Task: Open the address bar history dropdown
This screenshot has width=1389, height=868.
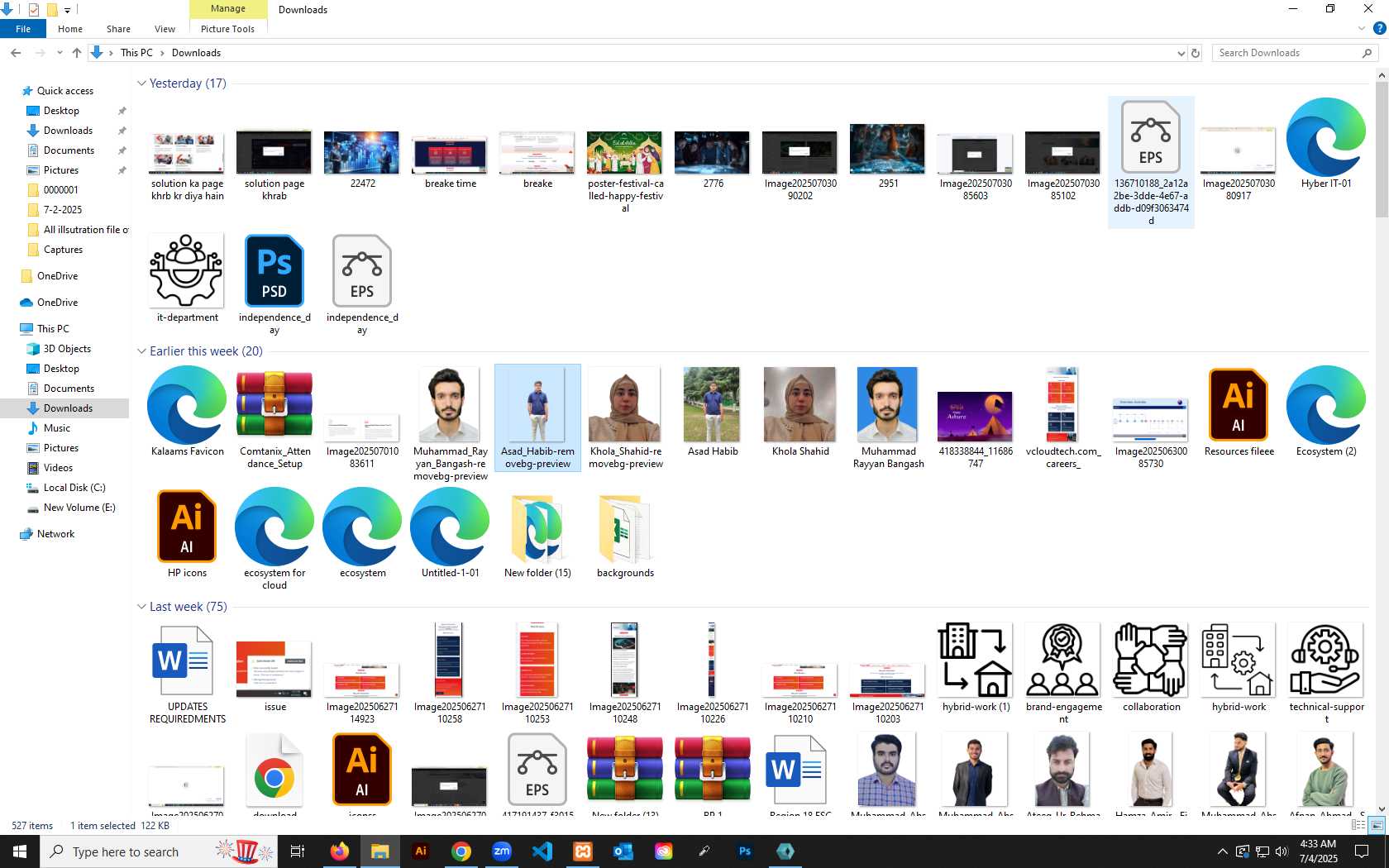Action: pos(1181,53)
